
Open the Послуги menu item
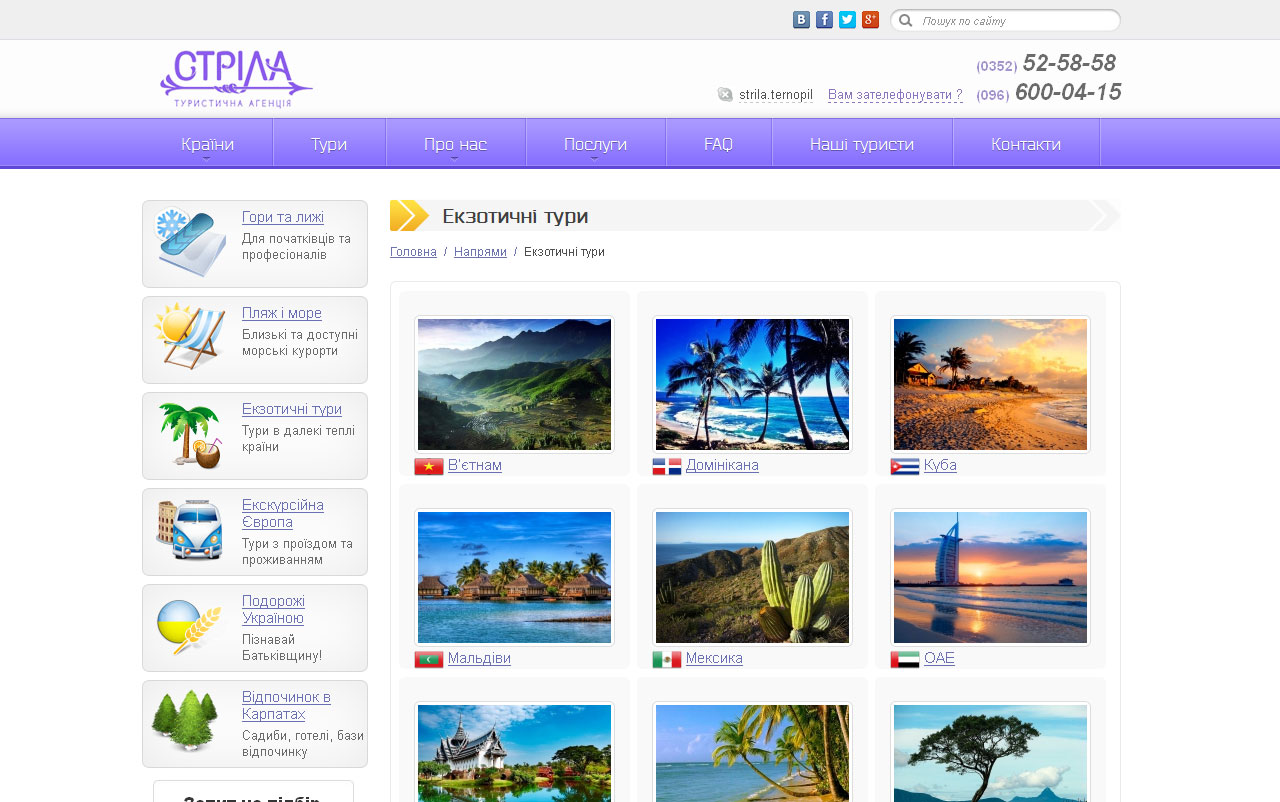coord(595,144)
